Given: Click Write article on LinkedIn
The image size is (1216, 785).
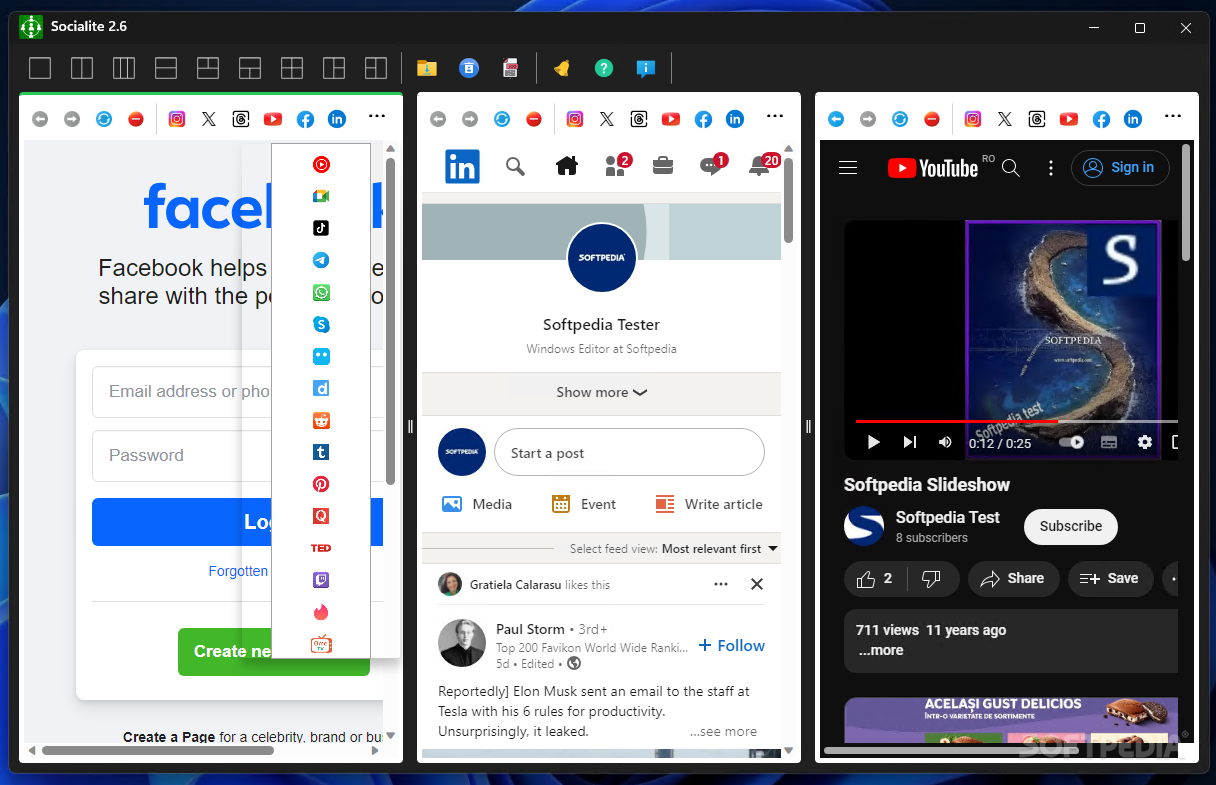Looking at the screenshot, I should click(709, 504).
